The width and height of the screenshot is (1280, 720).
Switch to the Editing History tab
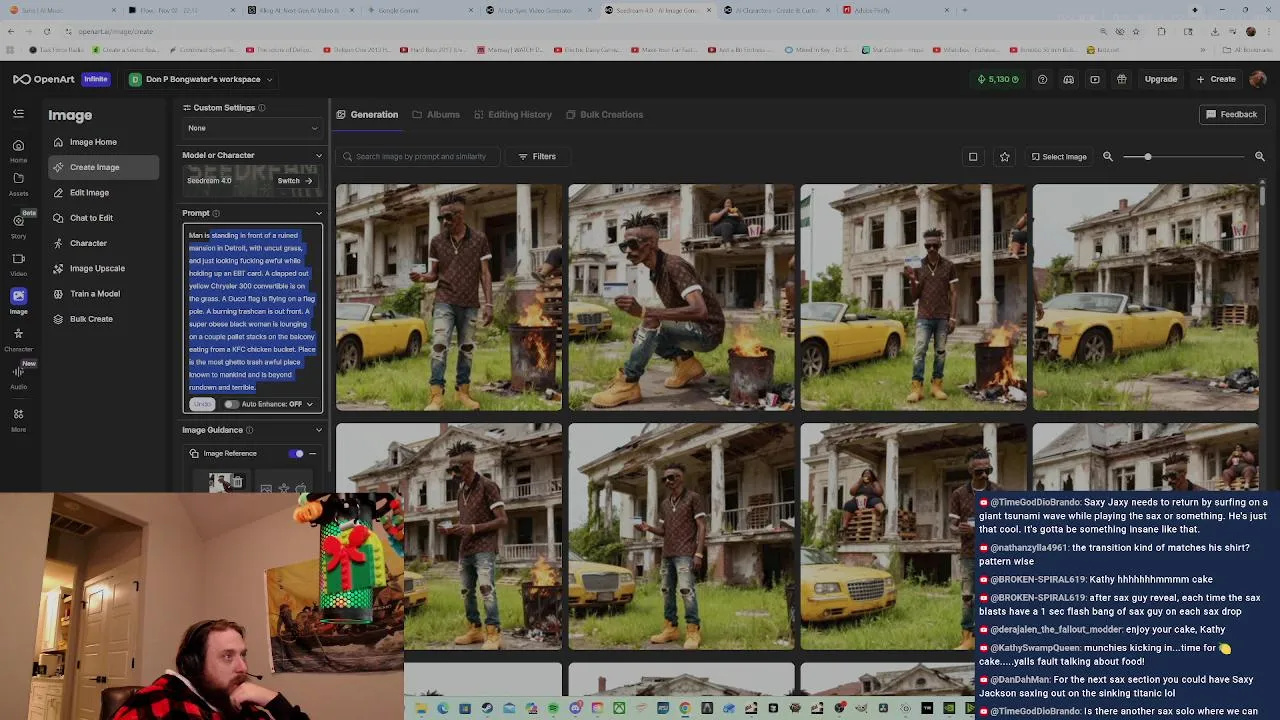[513, 114]
